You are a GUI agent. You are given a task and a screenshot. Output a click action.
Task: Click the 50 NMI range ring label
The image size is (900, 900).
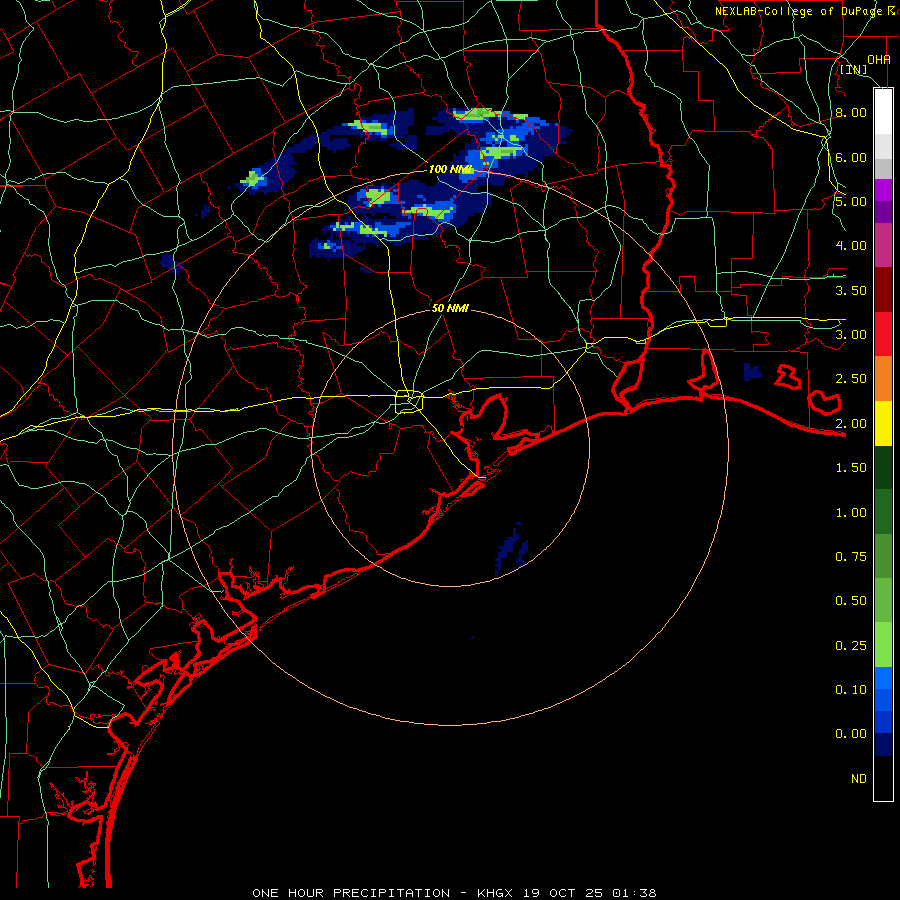tap(450, 308)
